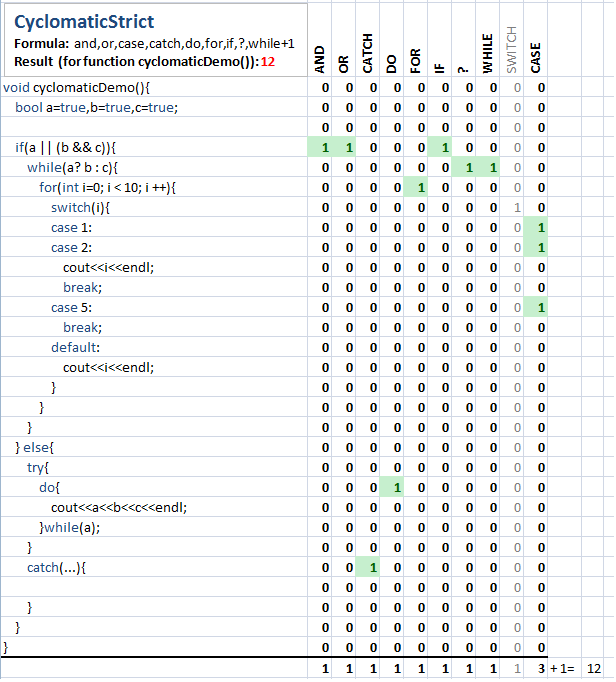
Task: Click the 'if(a || (b && c)){' cell
Action: coord(154,147)
